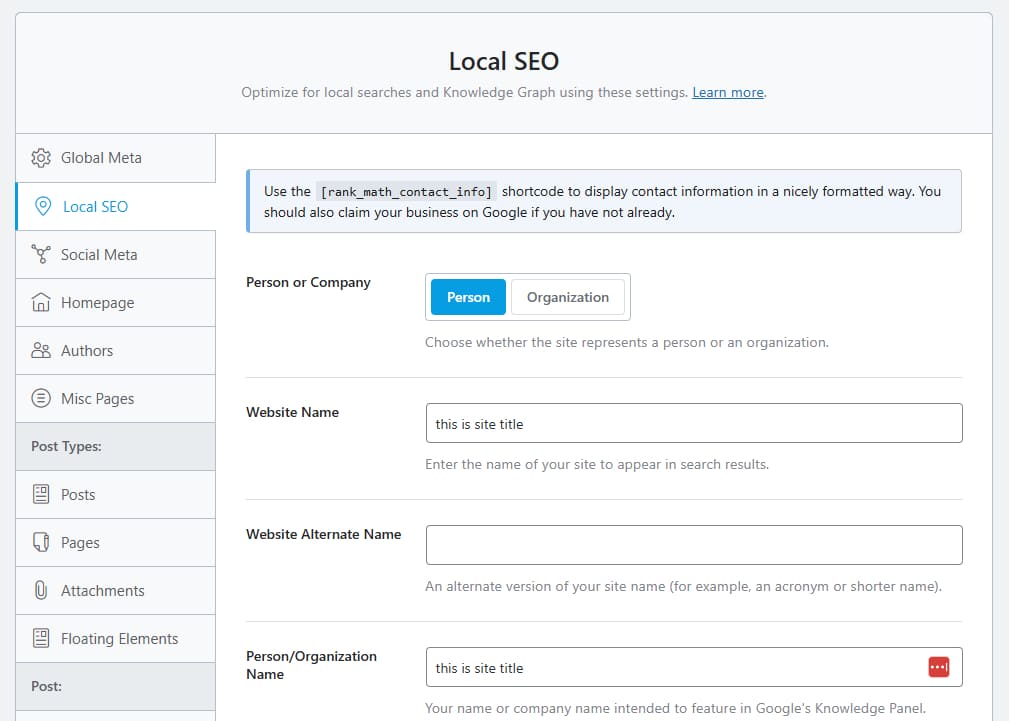Screen dimensions: 1009x721
Task: Click inside the Website Alternate Name field
Action: tap(694, 545)
